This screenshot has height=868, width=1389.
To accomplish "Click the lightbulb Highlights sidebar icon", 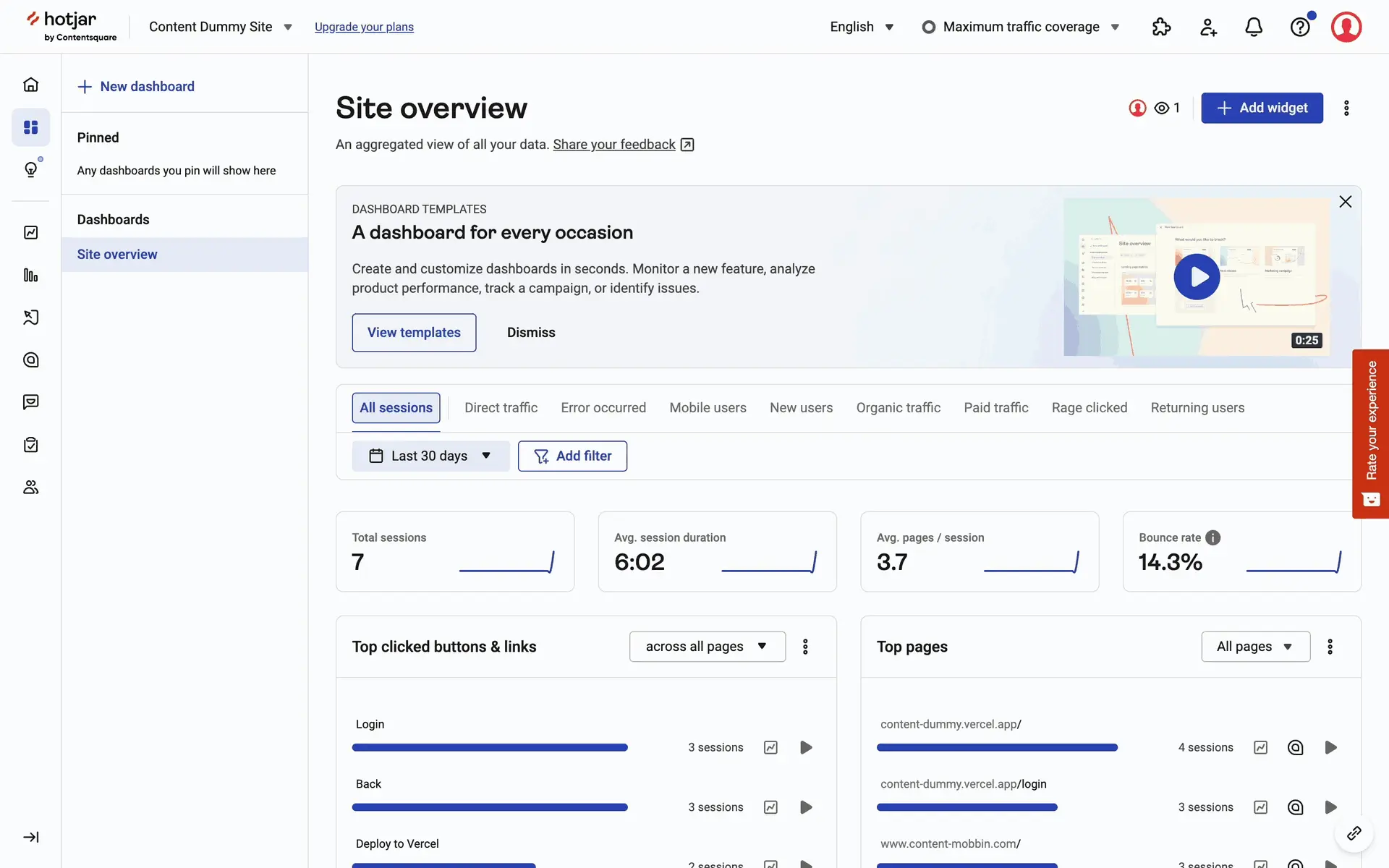I will pos(30,170).
